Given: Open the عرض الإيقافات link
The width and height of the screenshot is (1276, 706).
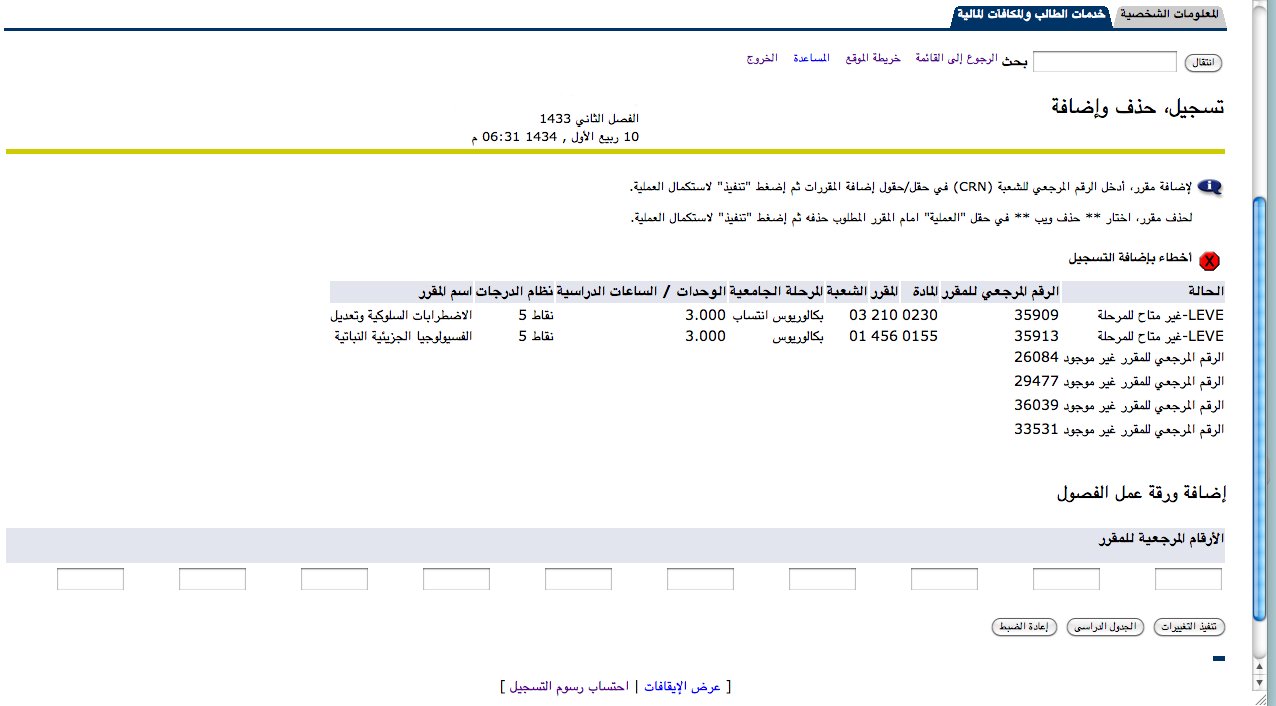Looking at the screenshot, I should click(x=682, y=687).
